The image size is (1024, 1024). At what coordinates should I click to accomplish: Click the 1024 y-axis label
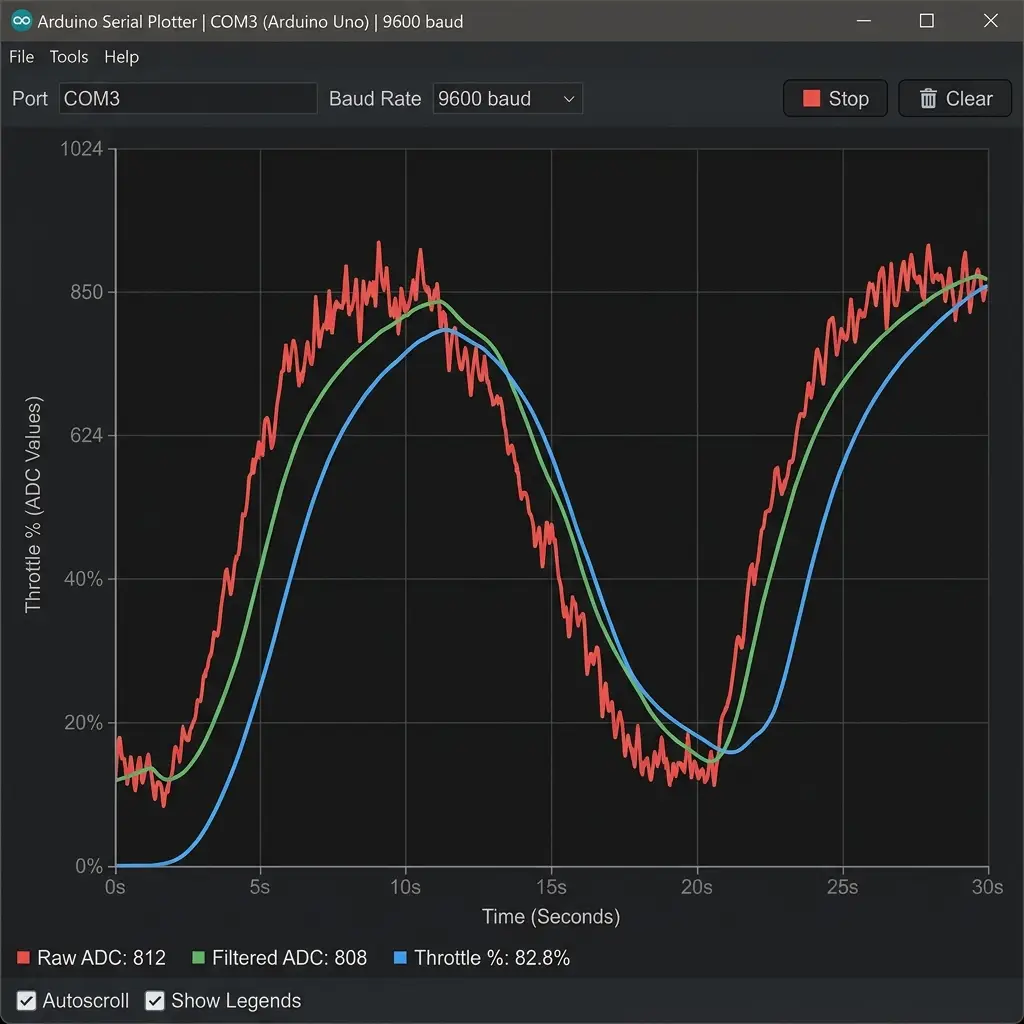point(82,149)
